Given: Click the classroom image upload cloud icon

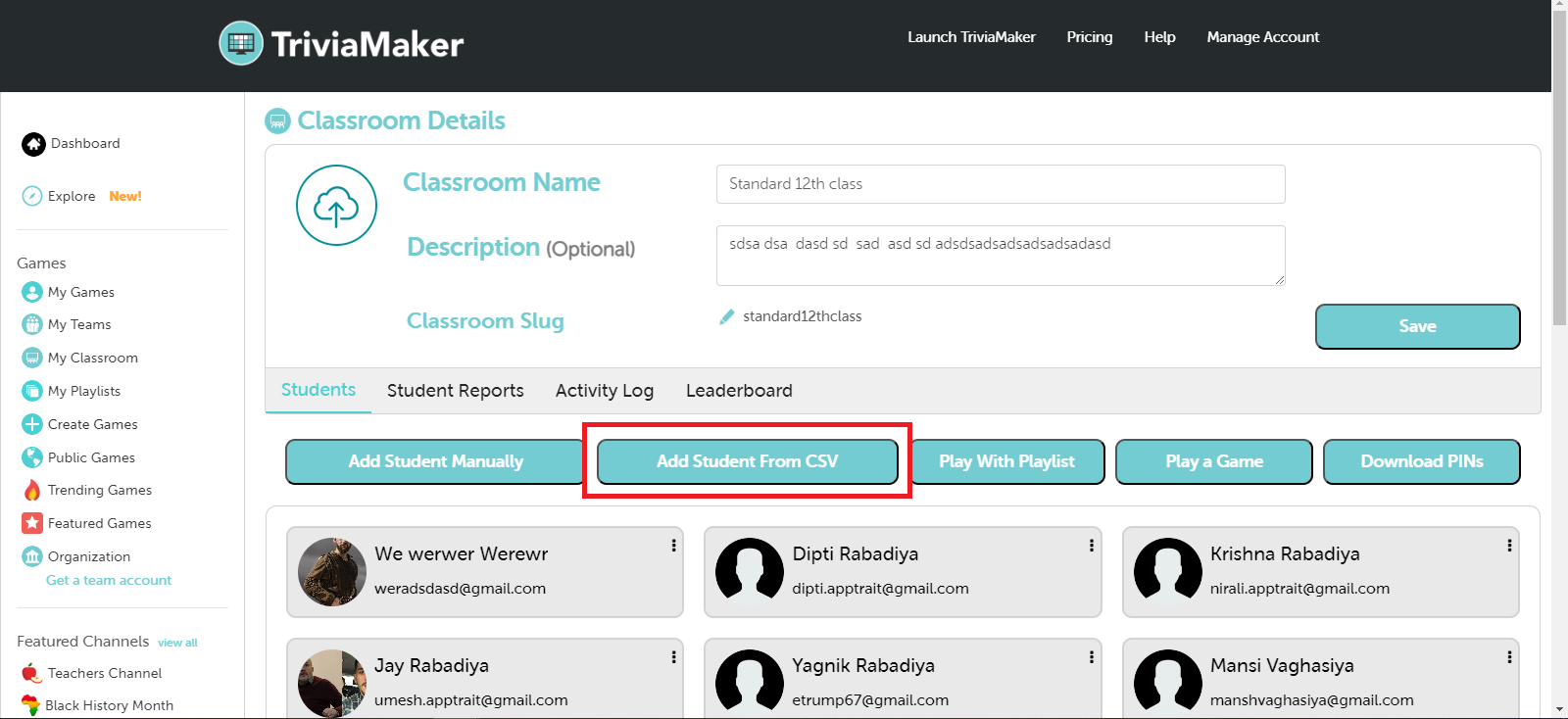Looking at the screenshot, I should click(x=336, y=206).
